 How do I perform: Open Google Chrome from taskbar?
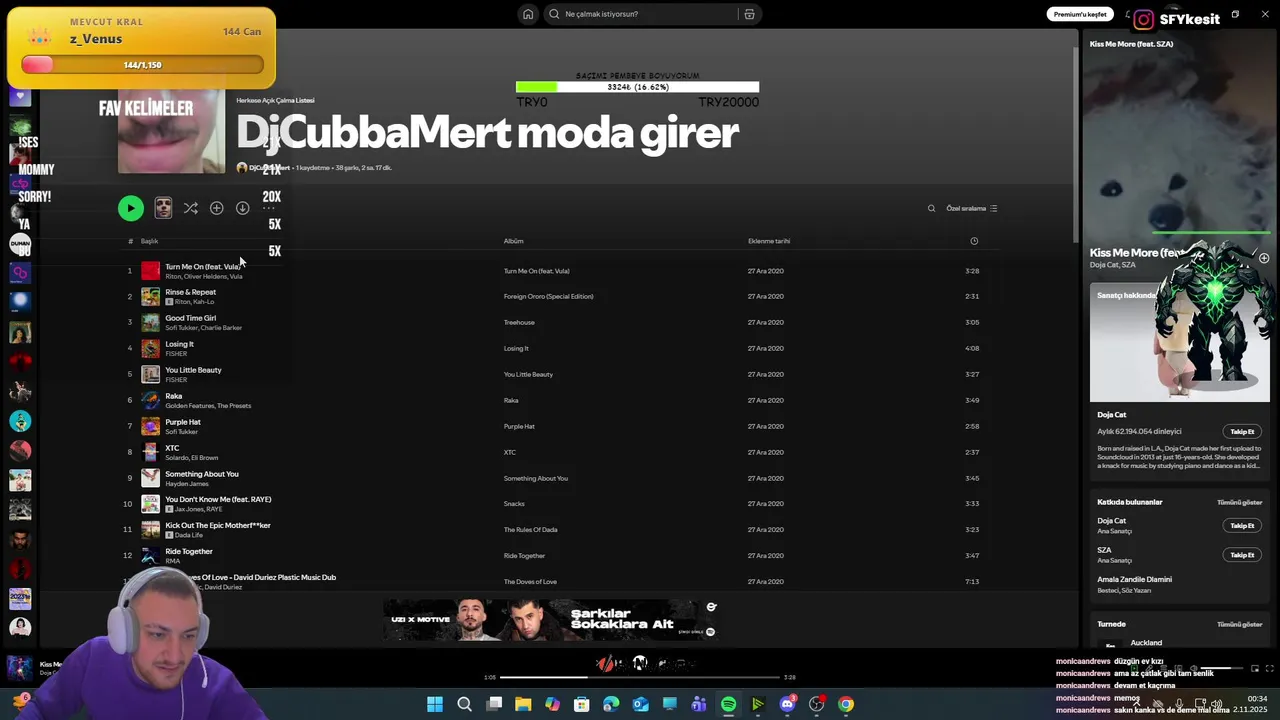pyautogui.click(x=846, y=704)
